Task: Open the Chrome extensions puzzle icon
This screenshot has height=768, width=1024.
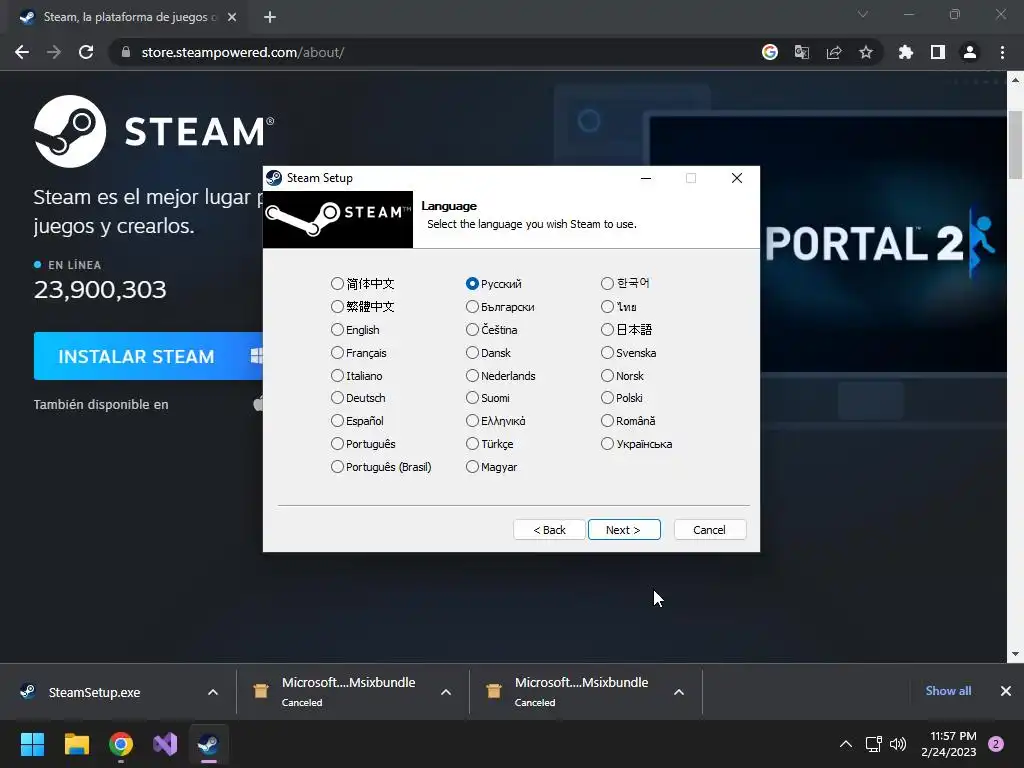Action: (x=906, y=52)
